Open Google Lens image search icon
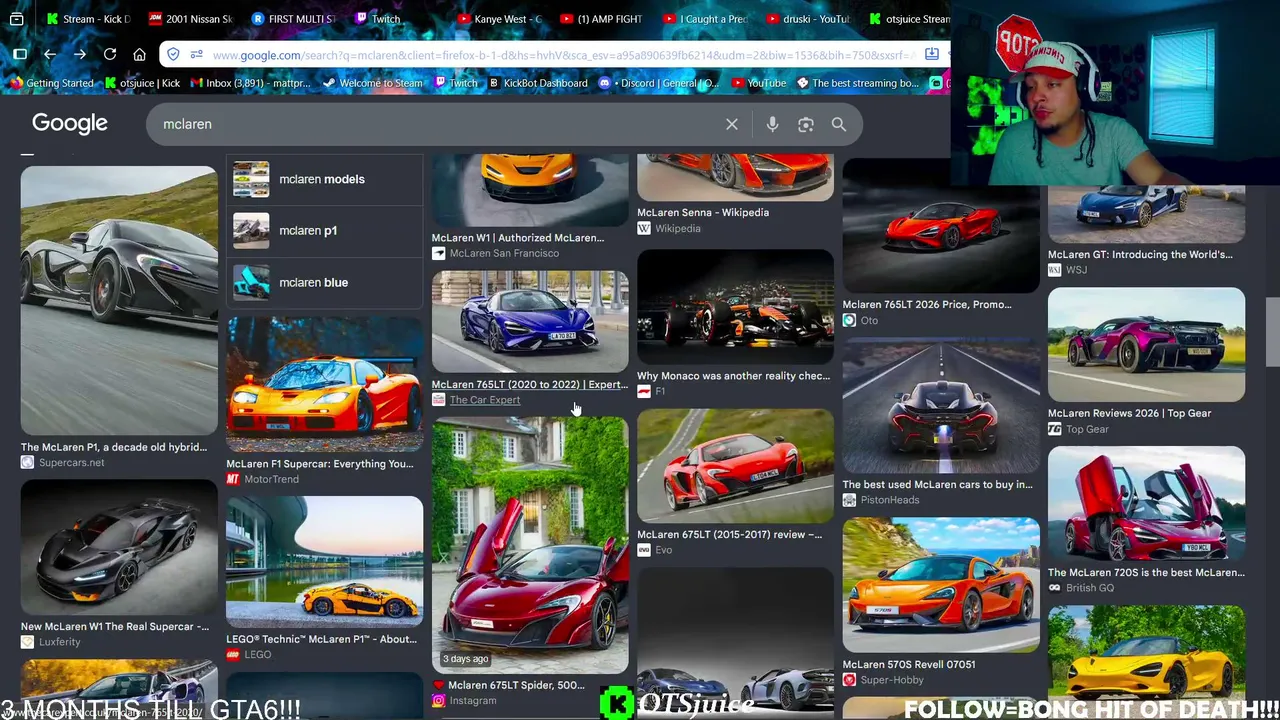This screenshot has width=1280, height=720. [806, 124]
